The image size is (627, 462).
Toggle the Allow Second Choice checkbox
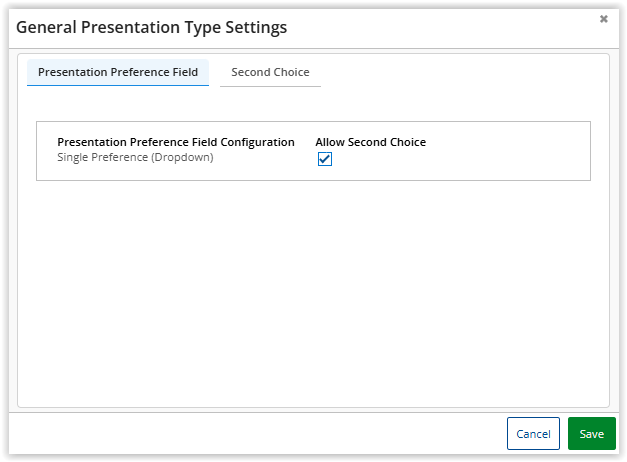point(324,159)
